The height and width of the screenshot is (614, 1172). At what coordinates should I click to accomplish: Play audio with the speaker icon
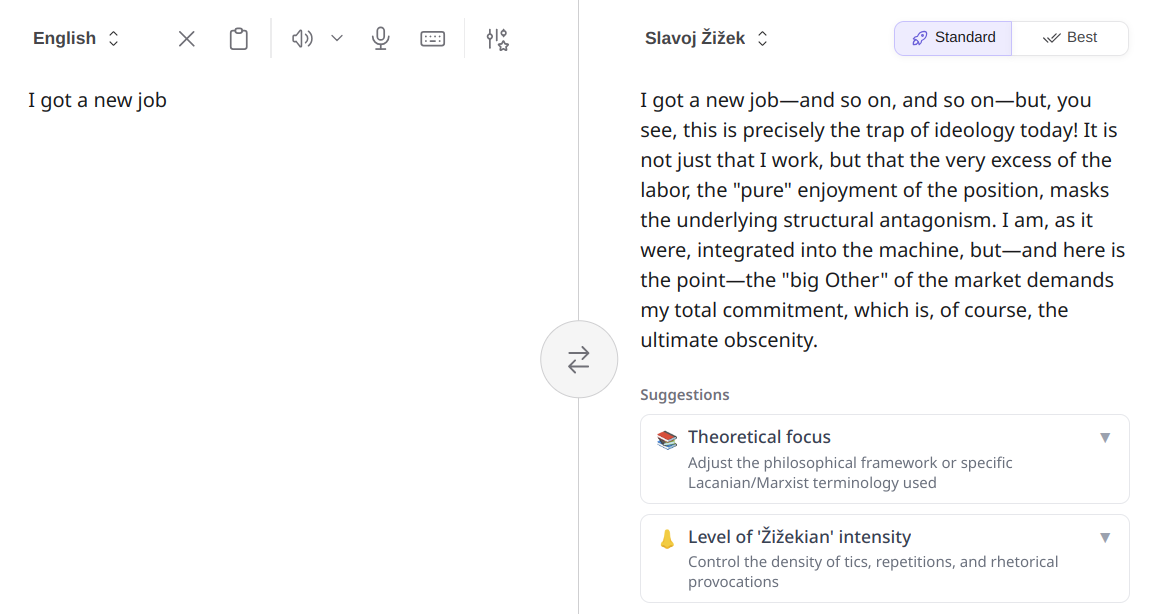point(302,37)
